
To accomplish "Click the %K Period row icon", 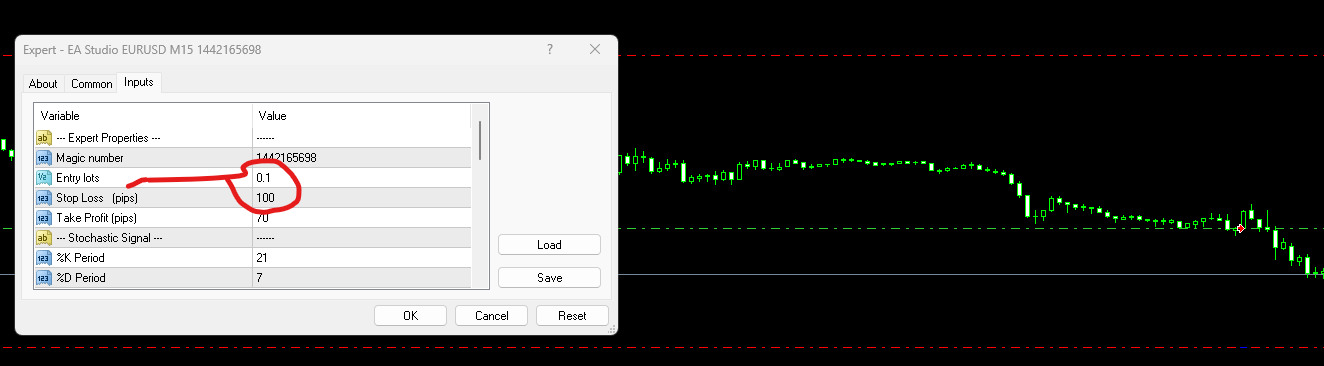I will [x=43, y=258].
